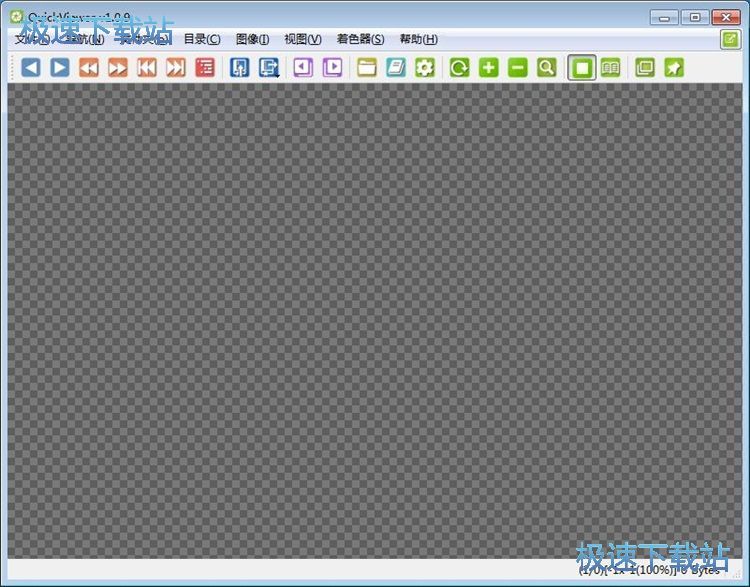Toggle the double page spread view
This screenshot has width=750, height=587.
point(610,67)
